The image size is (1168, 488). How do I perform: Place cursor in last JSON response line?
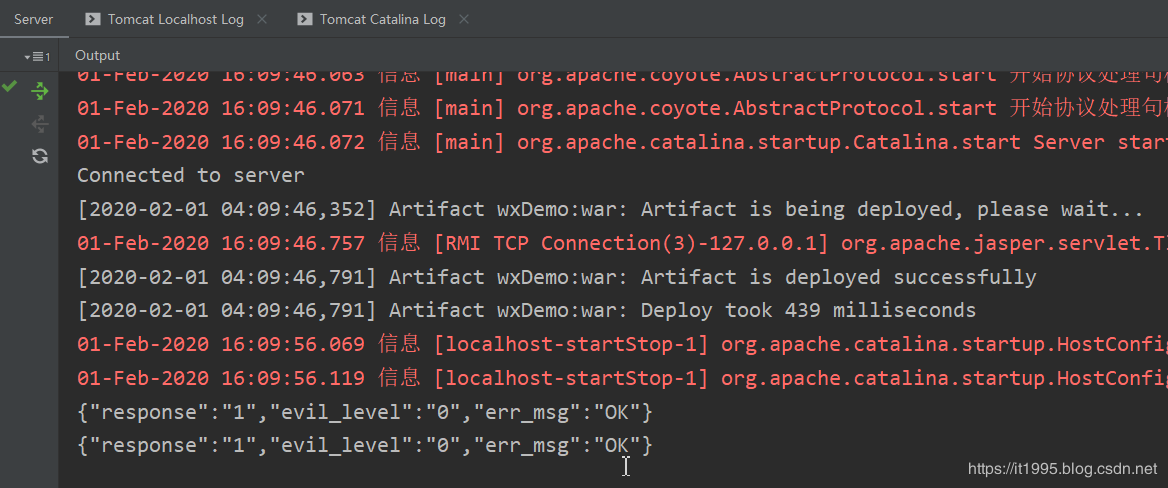[364, 444]
